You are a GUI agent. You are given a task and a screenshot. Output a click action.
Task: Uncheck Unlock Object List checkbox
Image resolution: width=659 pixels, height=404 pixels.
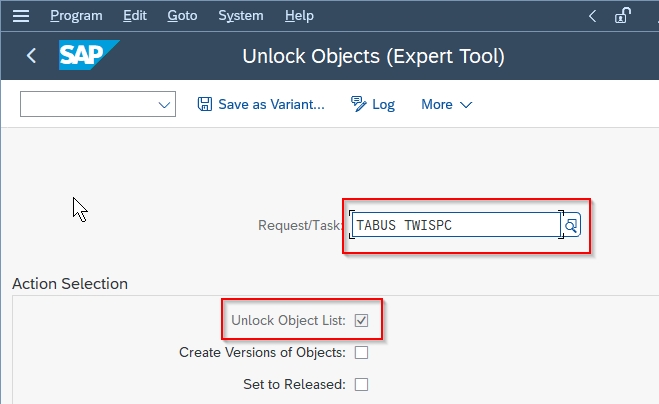coord(361,320)
